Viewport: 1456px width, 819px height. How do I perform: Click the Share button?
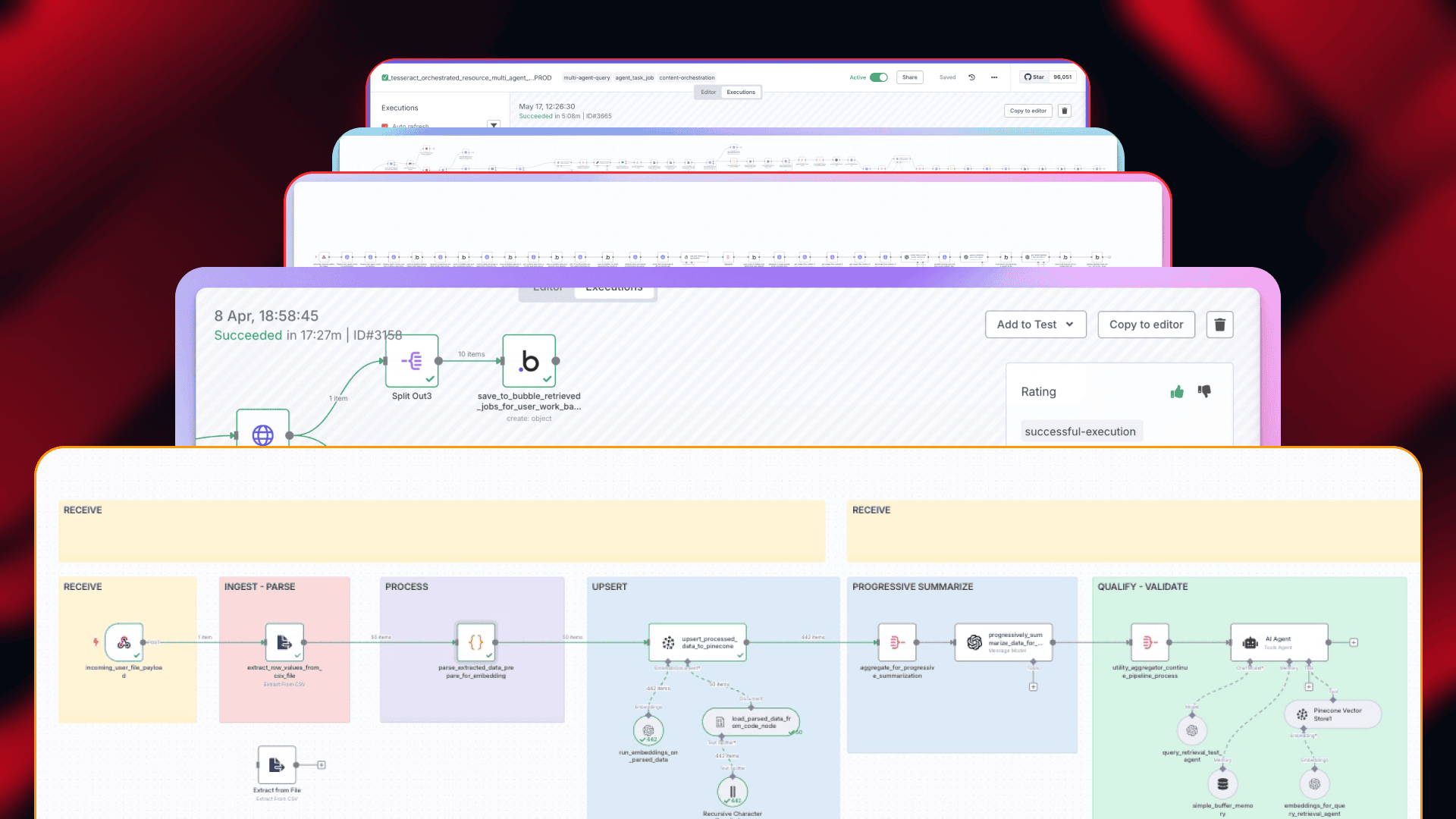coord(909,77)
